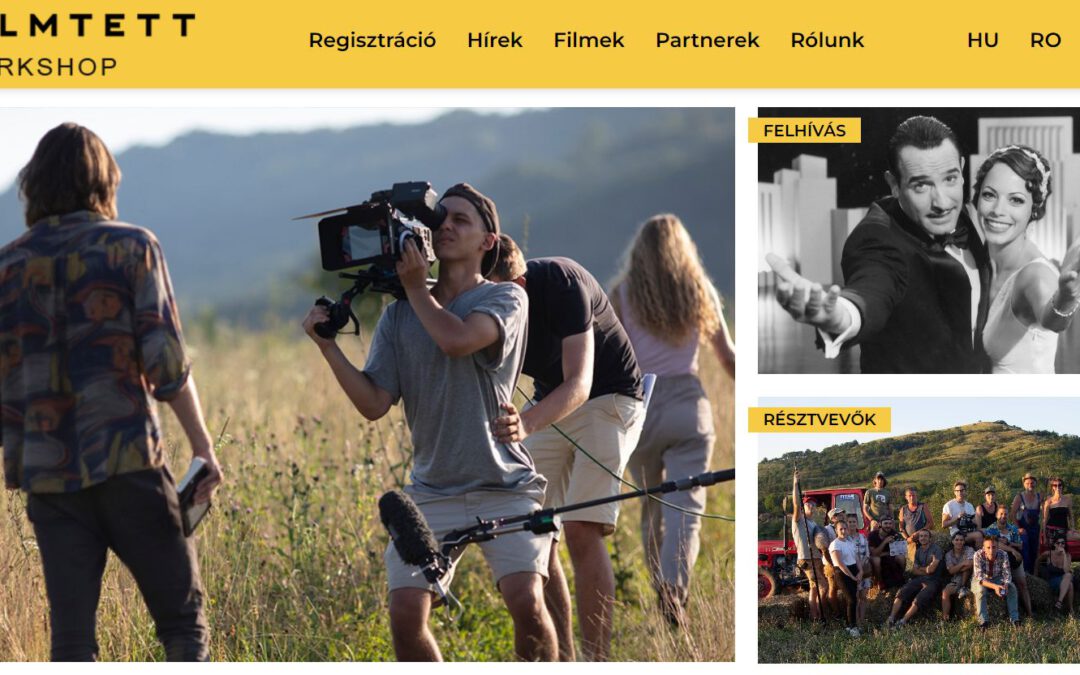Open the Regisztráció menu item
The width and height of the screenshot is (1080, 675).
click(372, 41)
